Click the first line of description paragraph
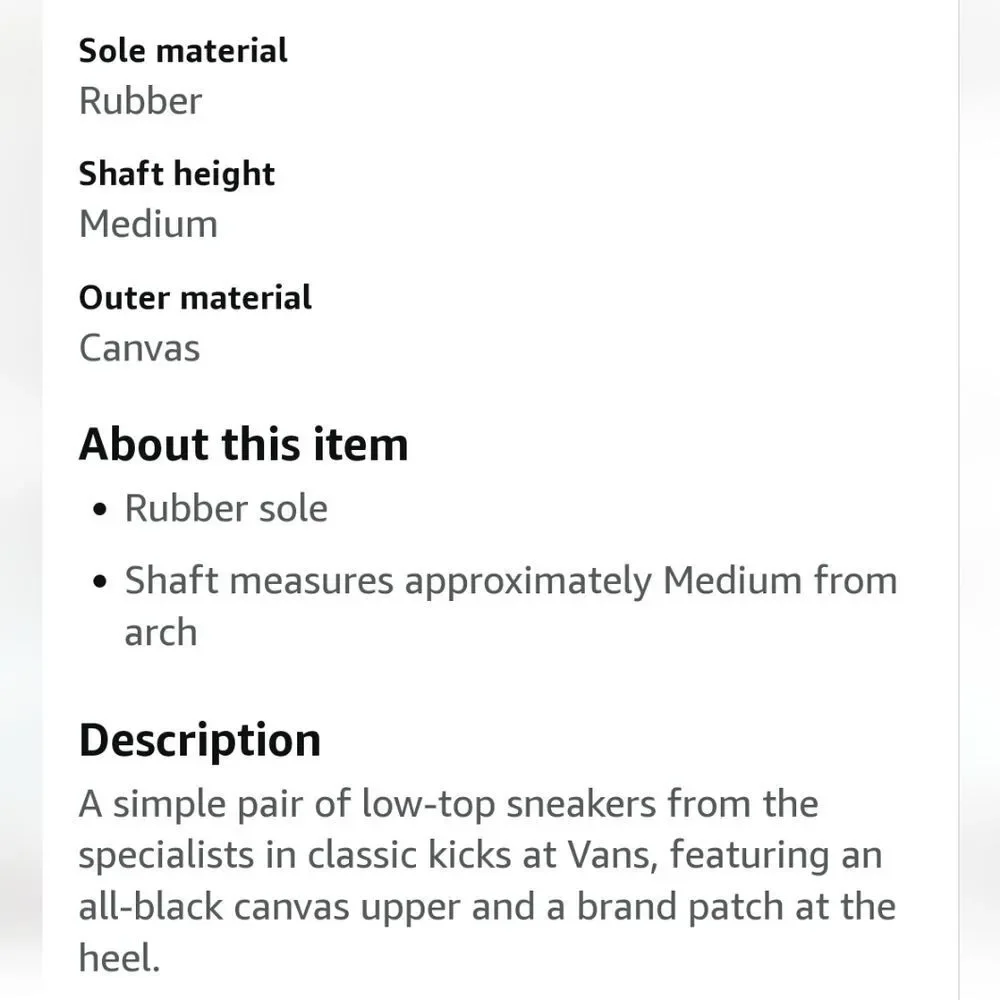 click(x=448, y=804)
